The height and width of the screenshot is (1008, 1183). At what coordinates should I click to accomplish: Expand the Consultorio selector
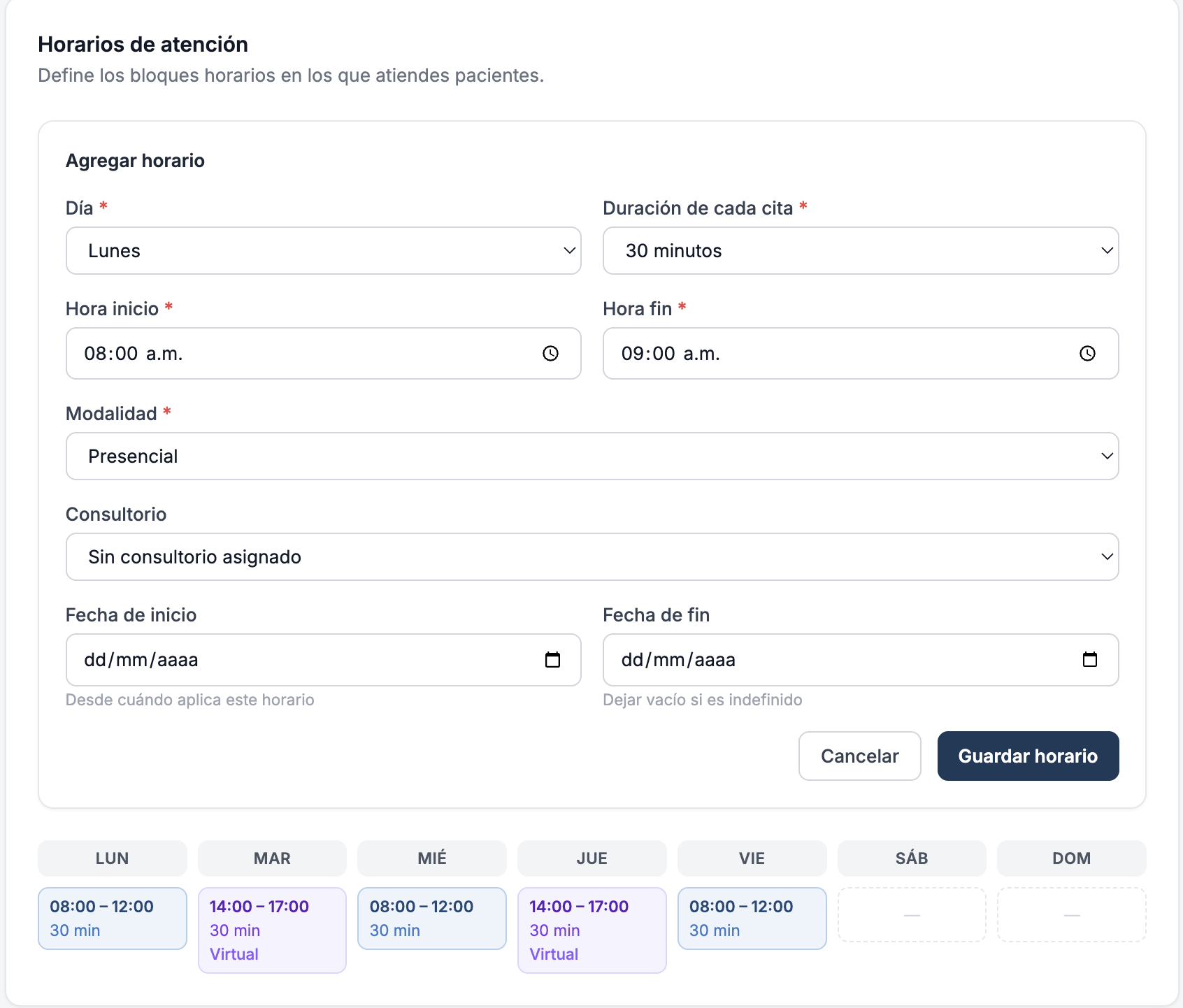coord(591,556)
